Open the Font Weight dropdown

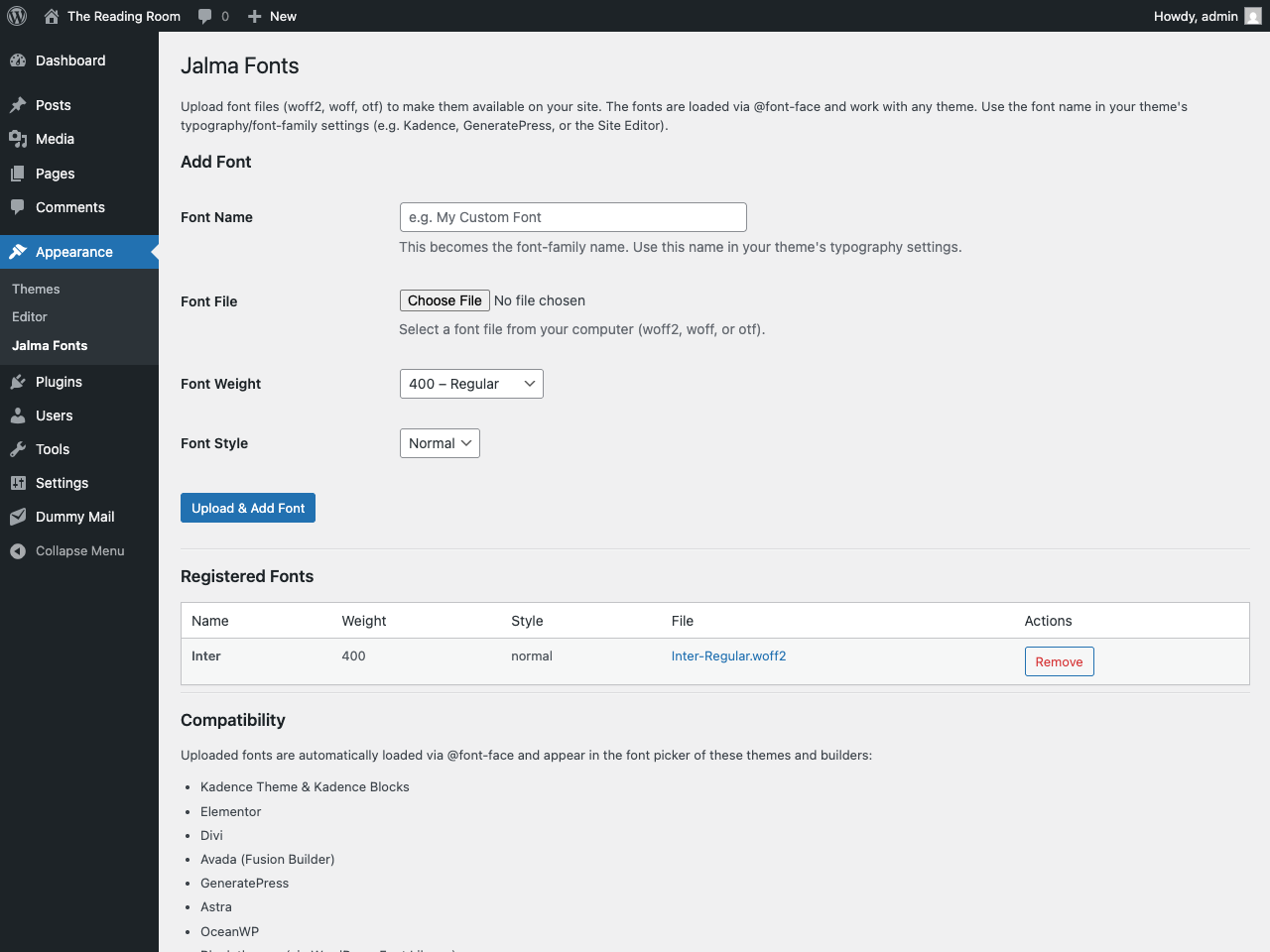point(471,384)
